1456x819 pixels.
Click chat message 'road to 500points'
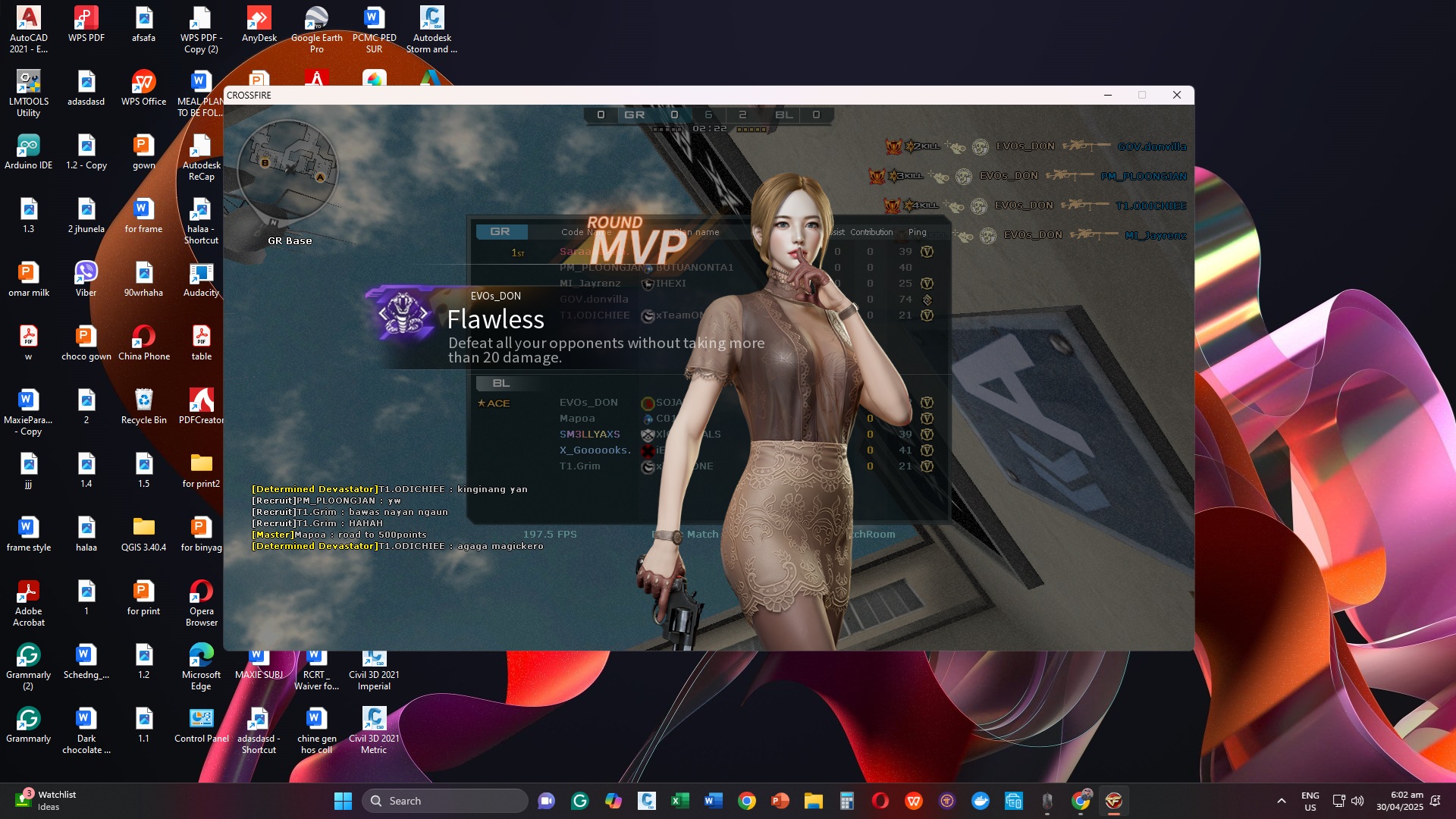tap(339, 535)
